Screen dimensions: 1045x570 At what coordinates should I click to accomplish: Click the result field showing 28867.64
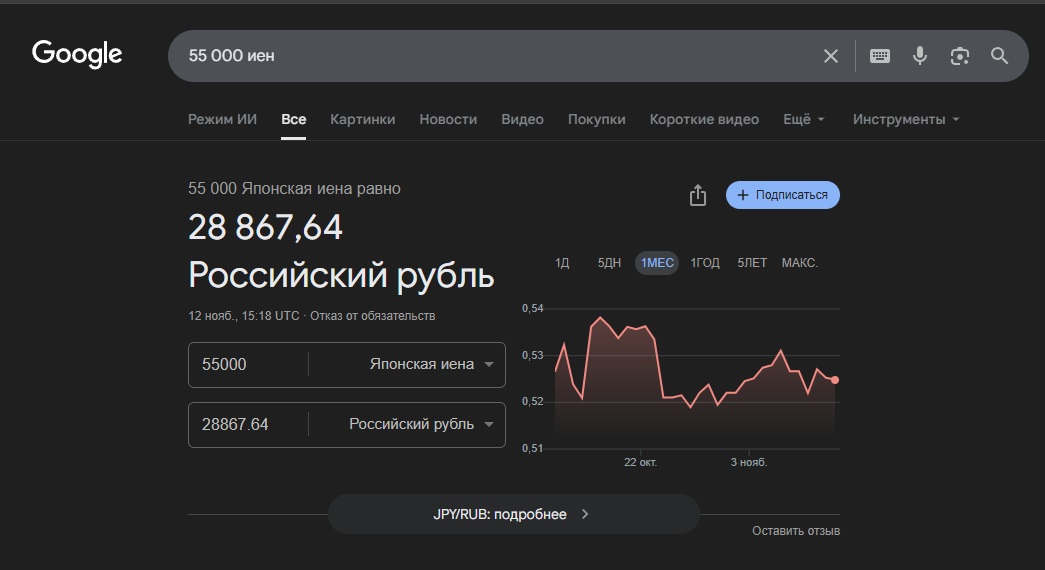248,425
